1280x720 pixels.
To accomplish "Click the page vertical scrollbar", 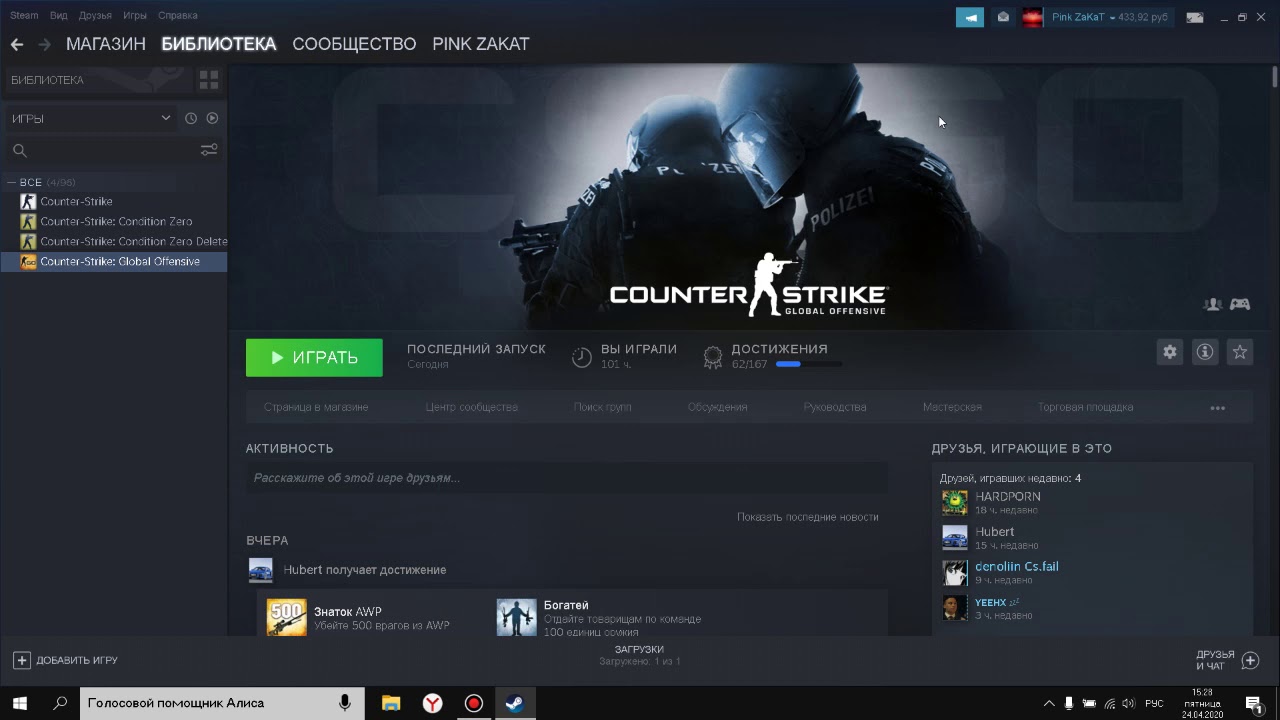I will pos(1275,77).
